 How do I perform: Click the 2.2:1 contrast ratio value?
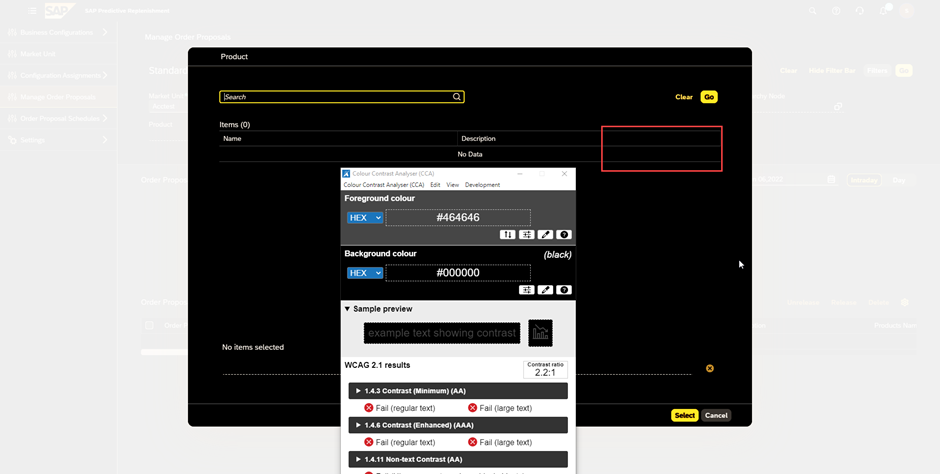(545, 373)
